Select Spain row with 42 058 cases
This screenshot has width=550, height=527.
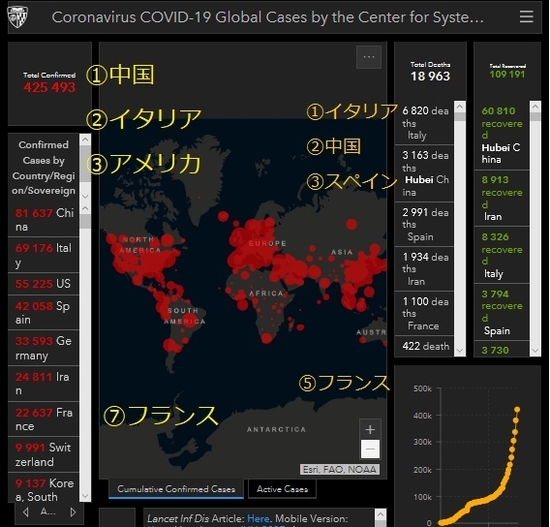click(43, 313)
